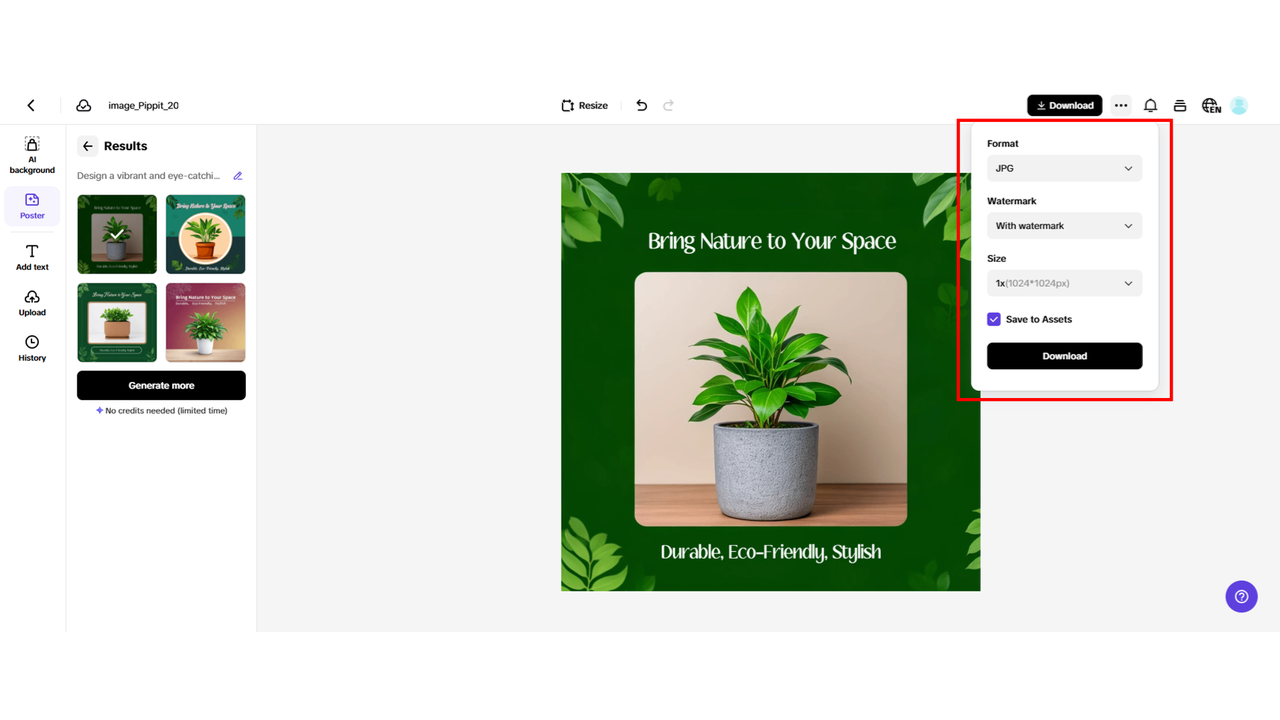Viewport: 1280px width, 720px height.
Task: Open the Watermark dropdown
Action: (x=1064, y=226)
